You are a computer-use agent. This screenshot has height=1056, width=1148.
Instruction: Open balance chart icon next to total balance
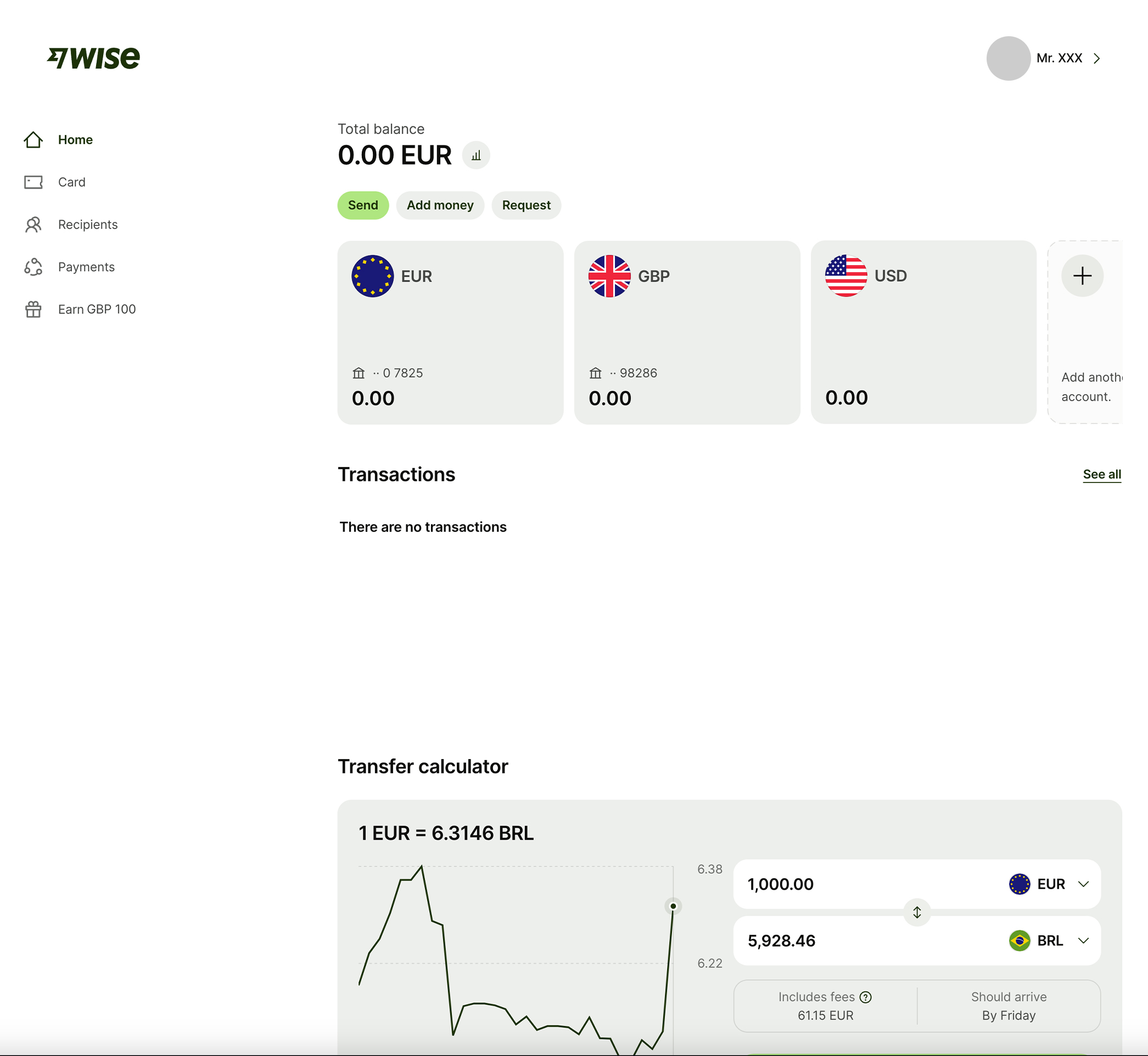(475, 155)
